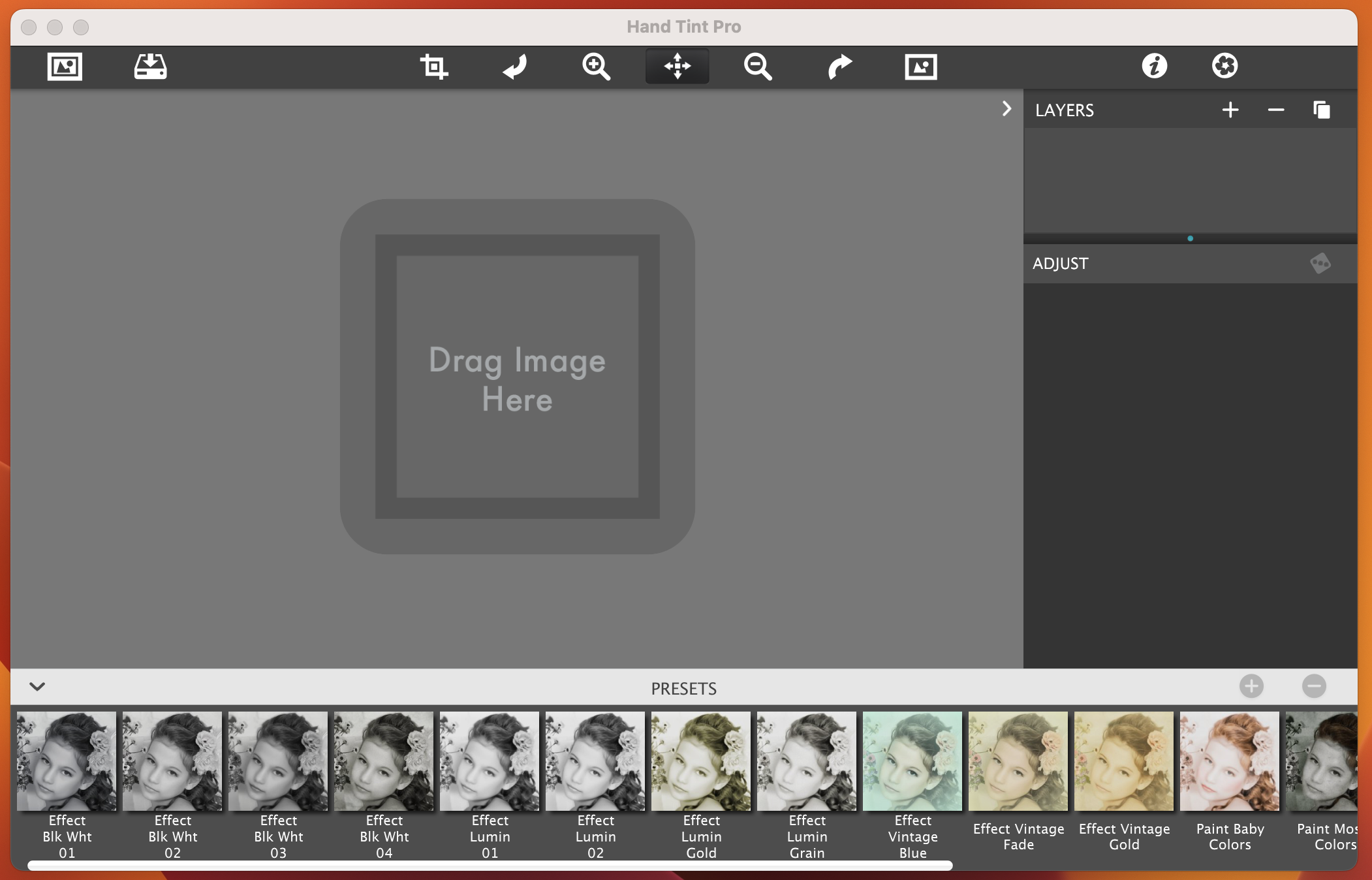The image size is (1372, 880).
Task: Add a preset with the plus circle
Action: 1251,686
